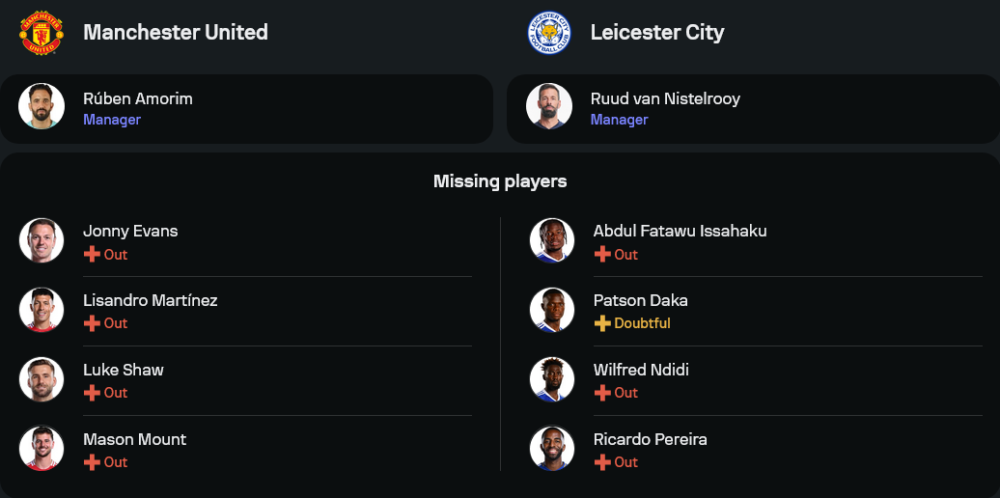Click the yellow Doubtful injury cross icon
The height and width of the screenshot is (498, 1000).
602,324
